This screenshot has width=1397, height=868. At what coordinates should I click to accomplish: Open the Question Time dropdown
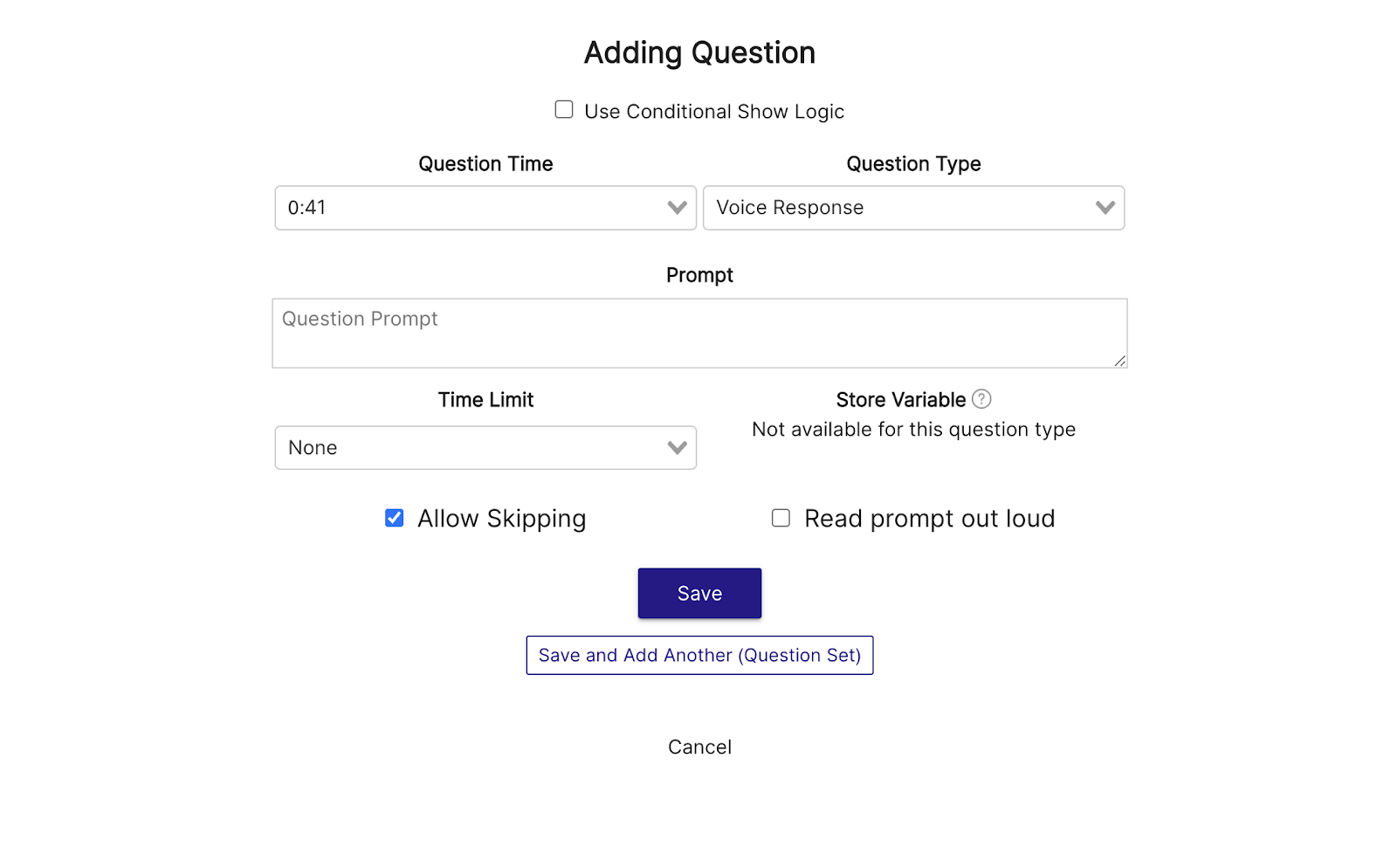485,208
